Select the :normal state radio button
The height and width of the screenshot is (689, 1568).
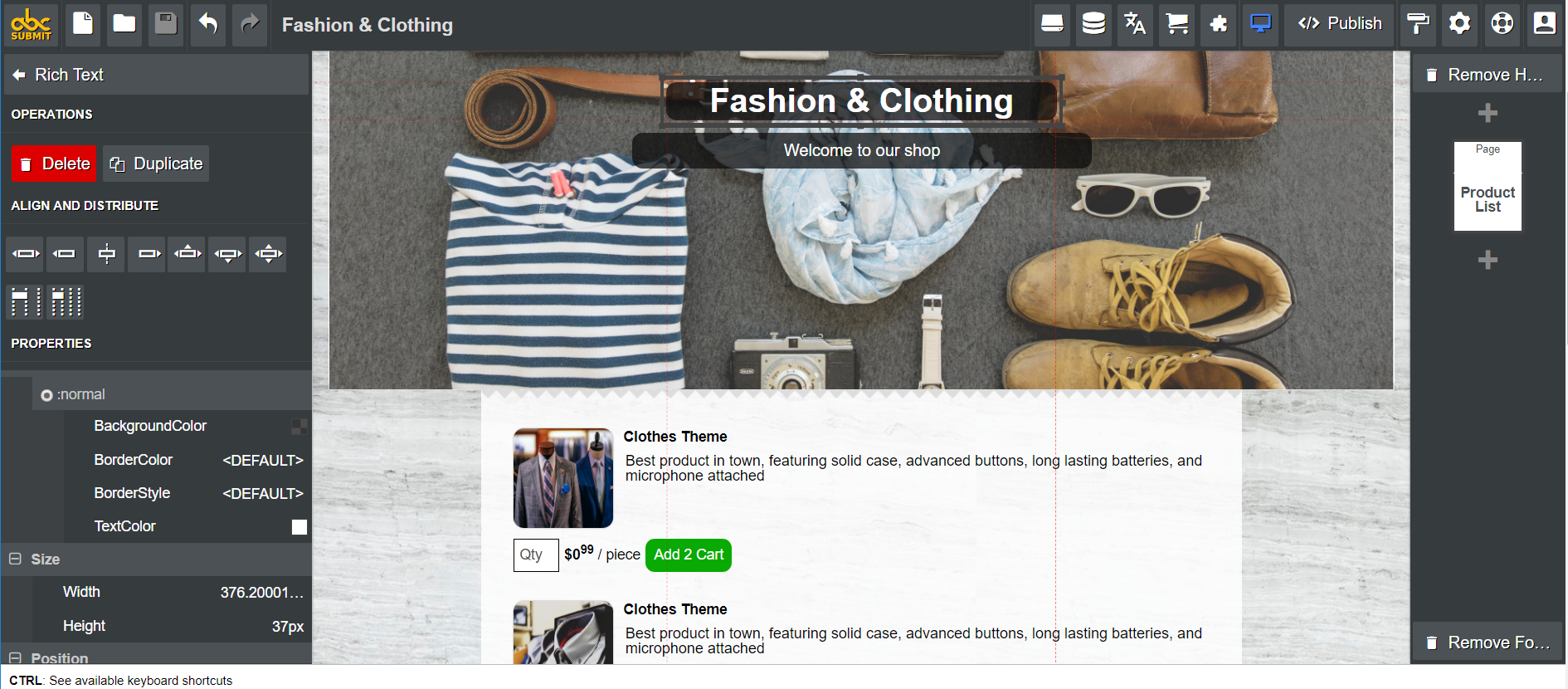pyautogui.click(x=46, y=395)
